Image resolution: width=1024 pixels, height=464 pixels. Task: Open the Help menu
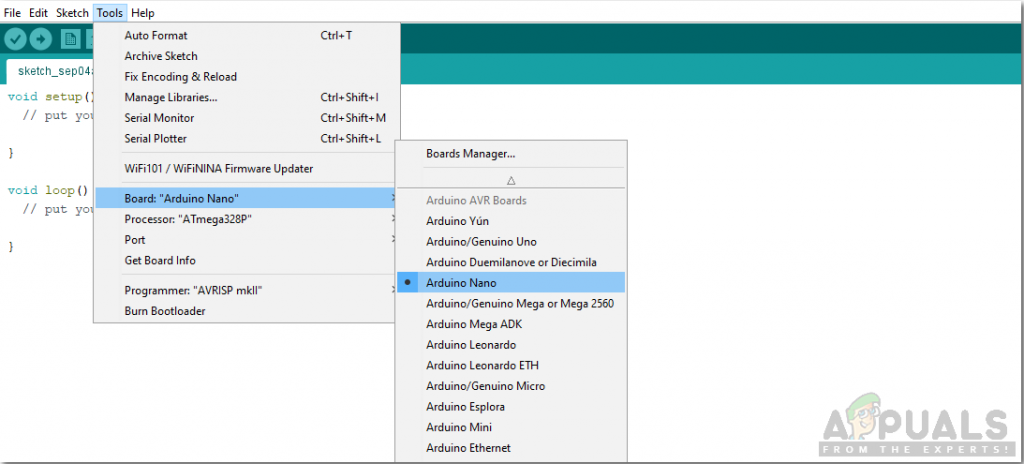click(x=143, y=13)
